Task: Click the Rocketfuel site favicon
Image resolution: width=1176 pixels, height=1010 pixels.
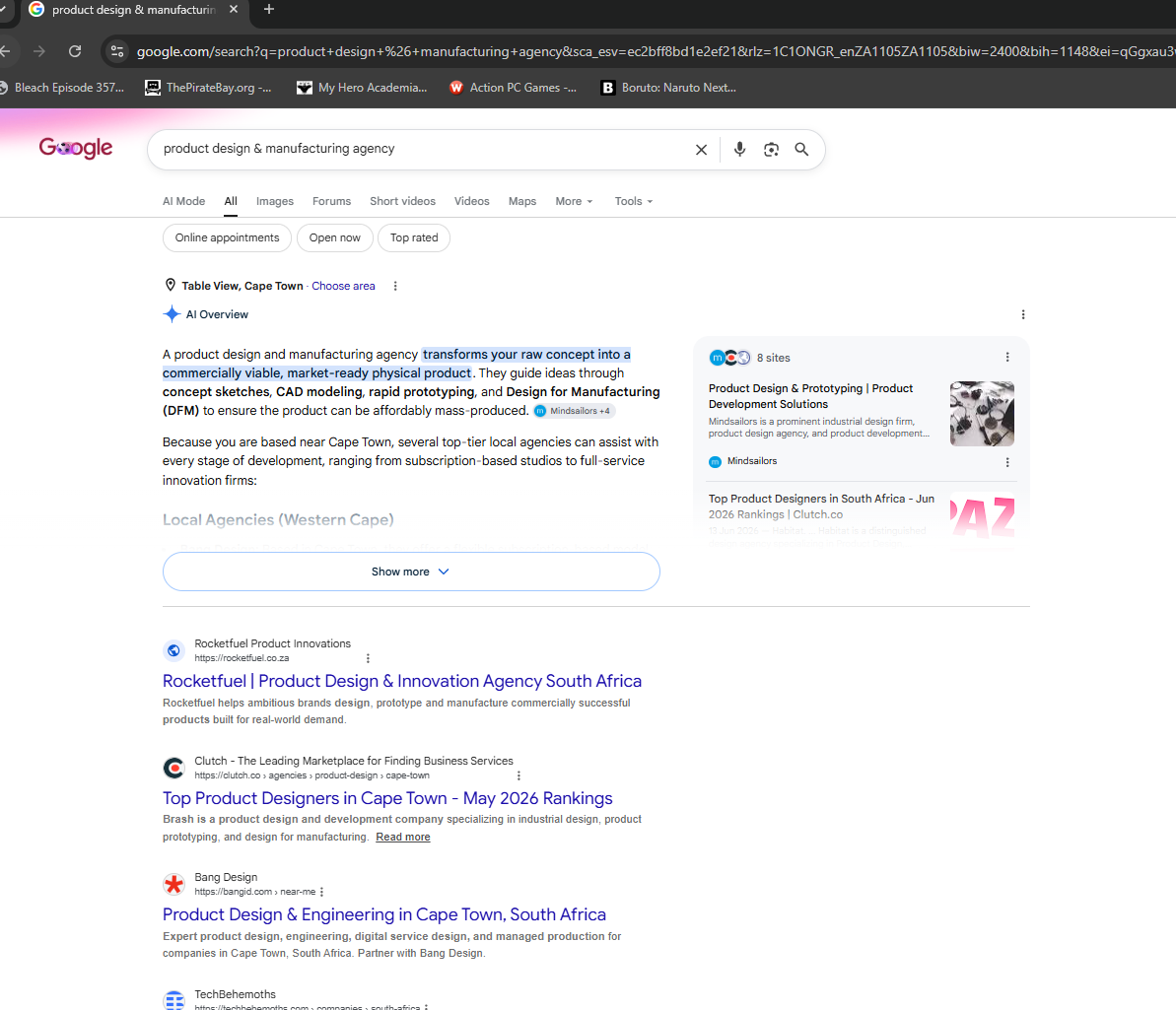Action: [x=174, y=650]
